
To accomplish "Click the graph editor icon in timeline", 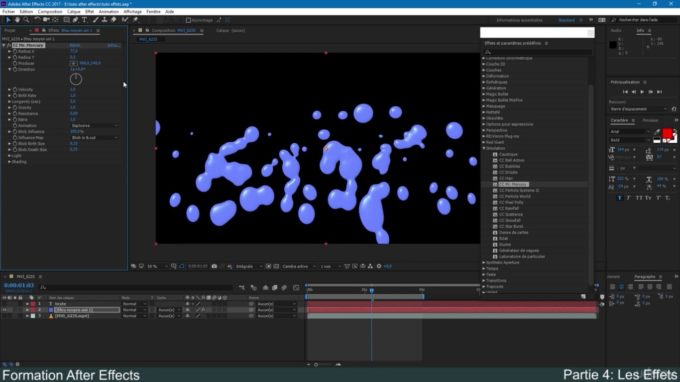I will pos(296,287).
